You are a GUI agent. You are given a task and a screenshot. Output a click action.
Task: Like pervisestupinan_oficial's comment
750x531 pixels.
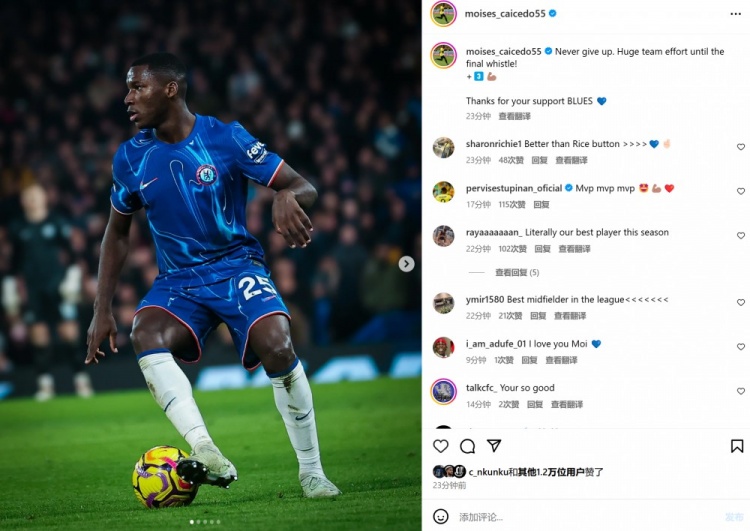[x=740, y=191]
